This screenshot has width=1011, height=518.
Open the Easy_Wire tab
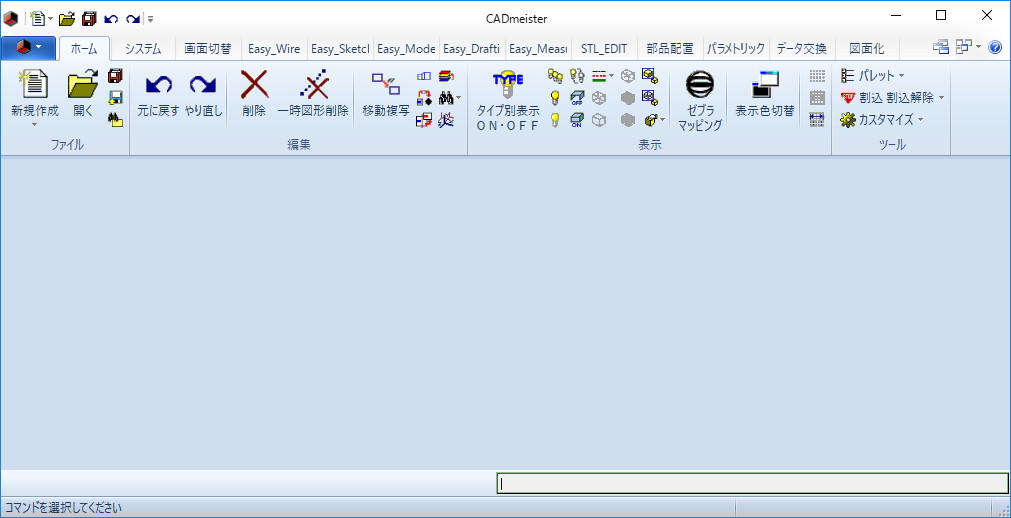[274, 48]
